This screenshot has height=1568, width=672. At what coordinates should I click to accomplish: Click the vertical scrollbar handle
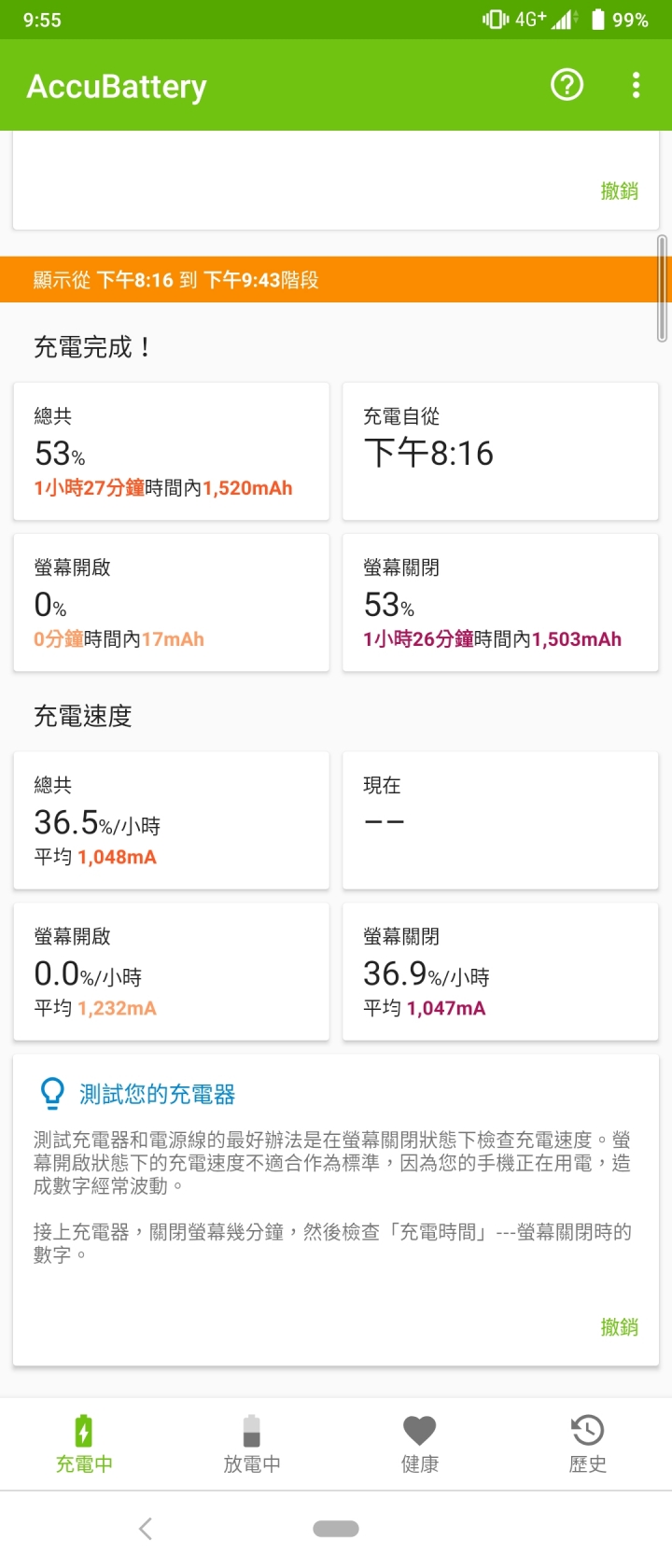663,288
